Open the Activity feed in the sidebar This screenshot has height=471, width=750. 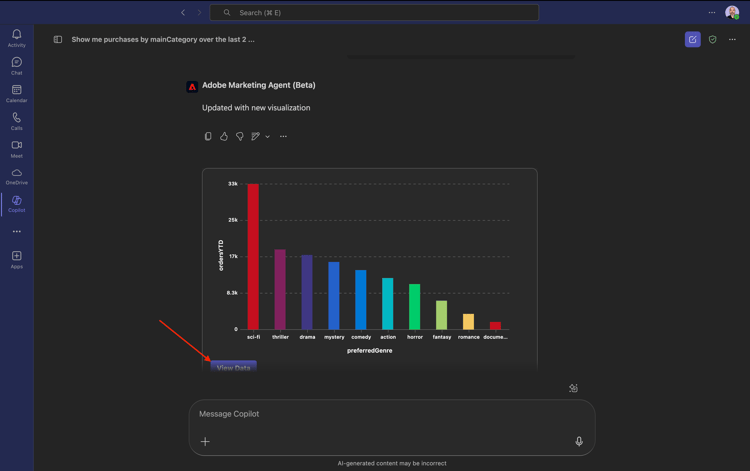pyautogui.click(x=17, y=38)
